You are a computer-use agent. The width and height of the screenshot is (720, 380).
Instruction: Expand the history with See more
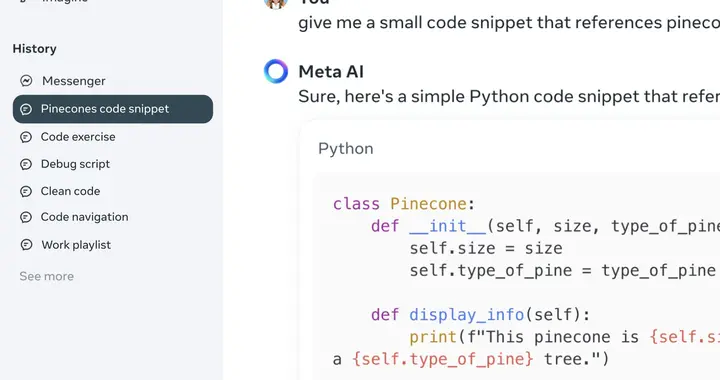(46, 276)
